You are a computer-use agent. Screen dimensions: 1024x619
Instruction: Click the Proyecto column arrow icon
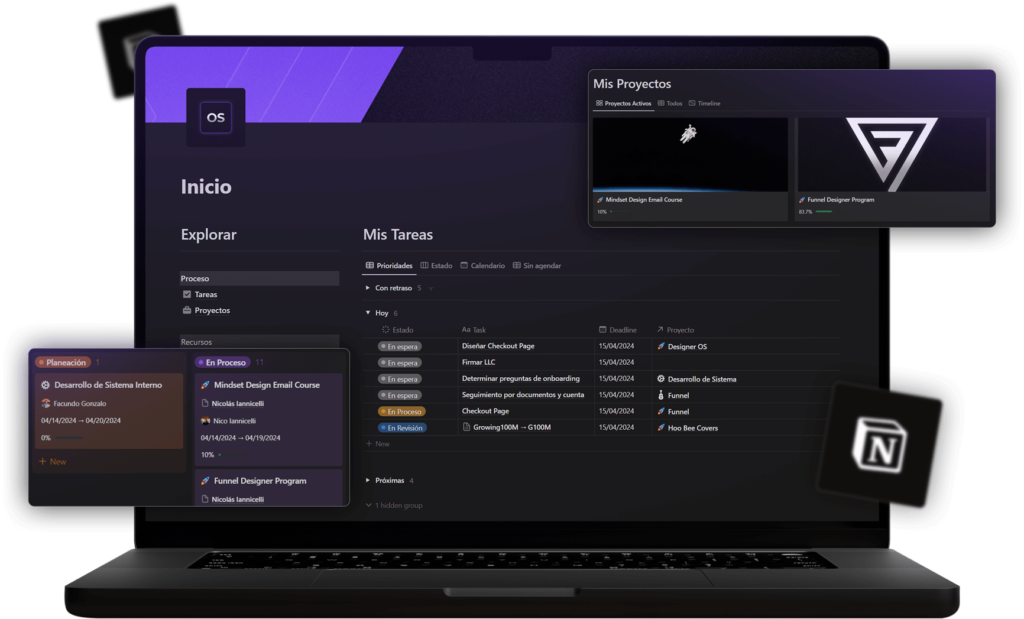point(660,330)
